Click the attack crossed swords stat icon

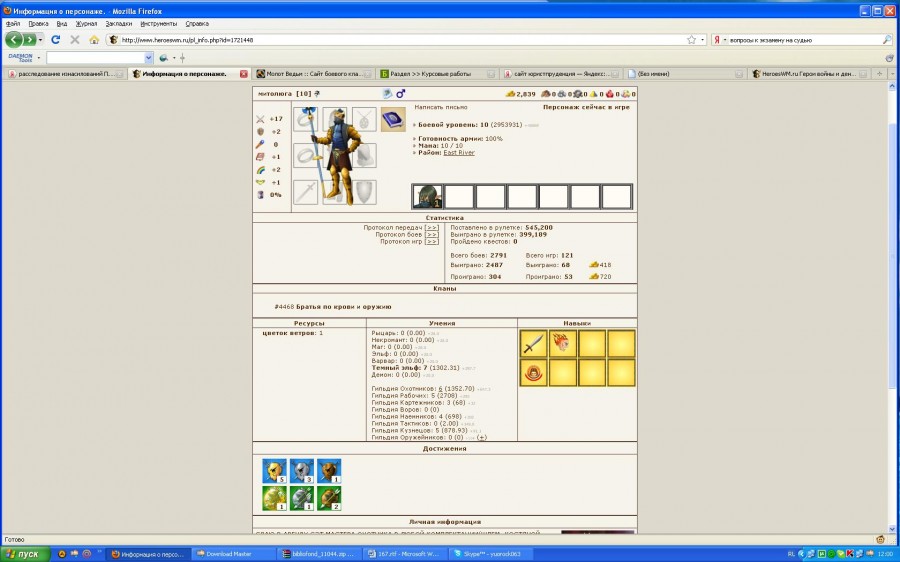tap(260, 119)
